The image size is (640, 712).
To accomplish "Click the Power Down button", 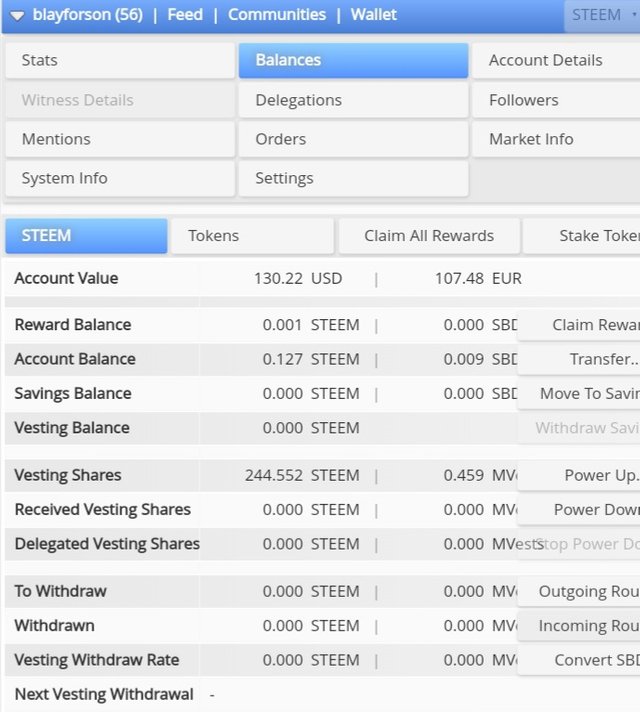I will tap(579, 509).
